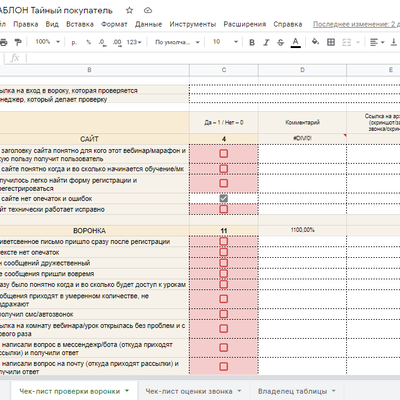Open Чек-лист проверки воронки tab menu arrow
Image resolution: width=400 pixels, height=400 pixels.
[x=127, y=391]
